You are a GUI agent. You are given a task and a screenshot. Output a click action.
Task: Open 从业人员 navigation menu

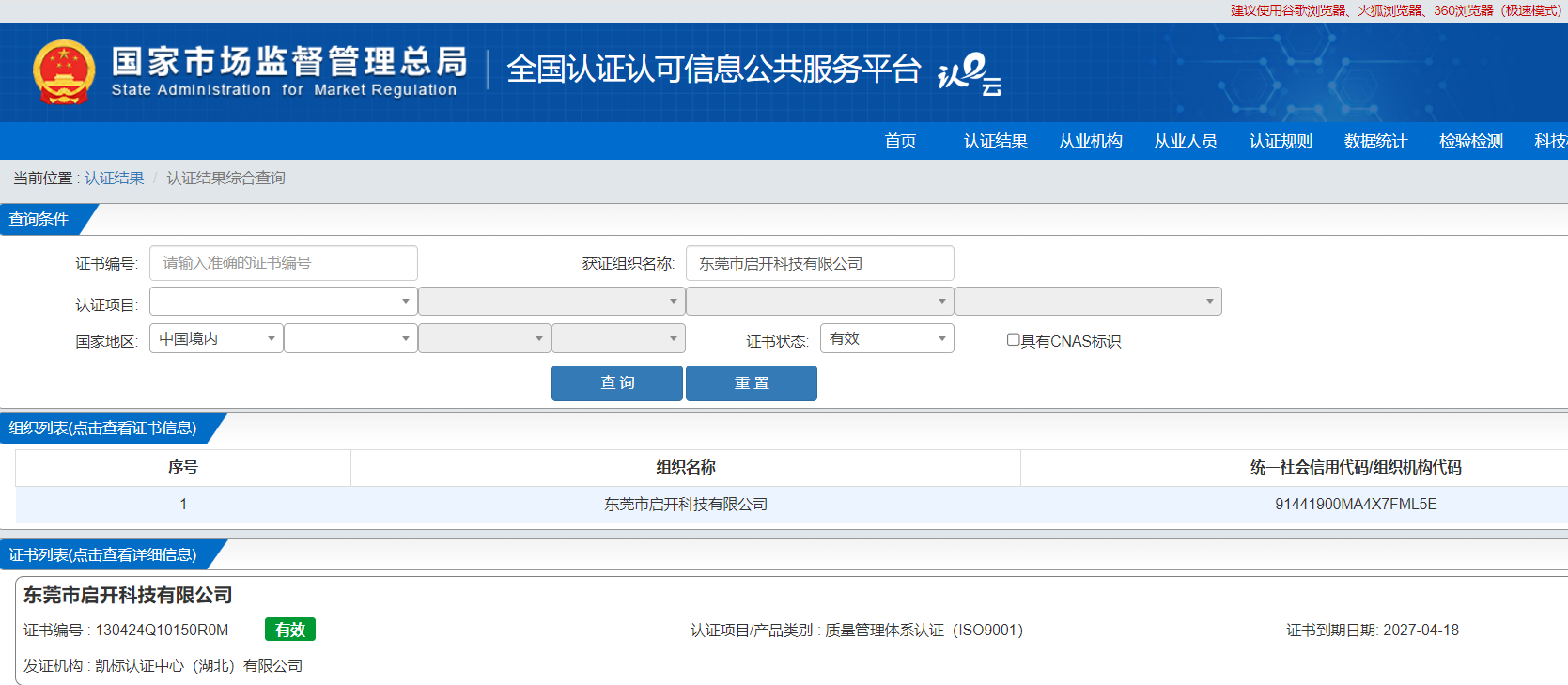[x=1186, y=141]
